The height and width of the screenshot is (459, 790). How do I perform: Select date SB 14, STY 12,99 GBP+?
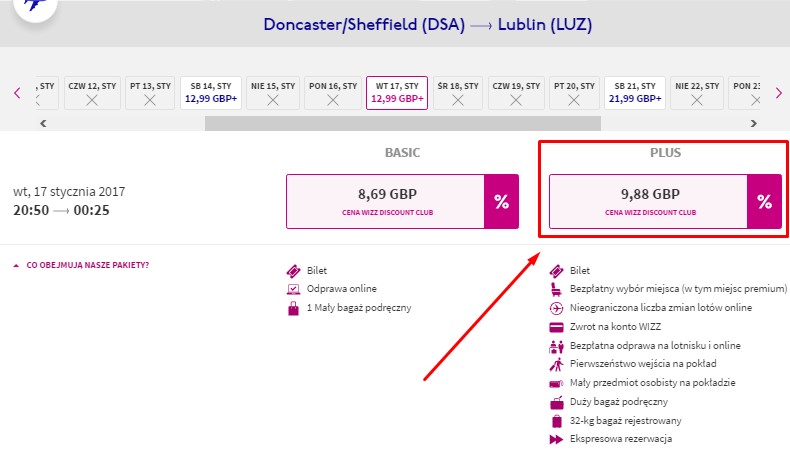pyautogui.click(x=211, y=93)
